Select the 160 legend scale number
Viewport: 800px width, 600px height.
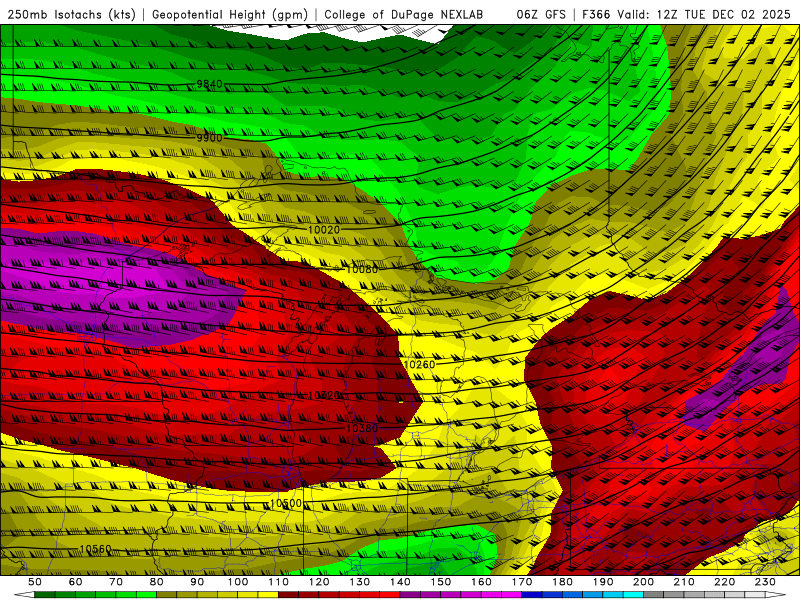(x=481, y=582)
